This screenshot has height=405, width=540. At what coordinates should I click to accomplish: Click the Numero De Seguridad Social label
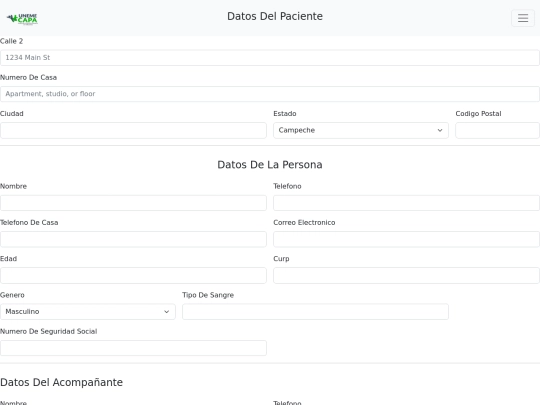pos(49,331)
